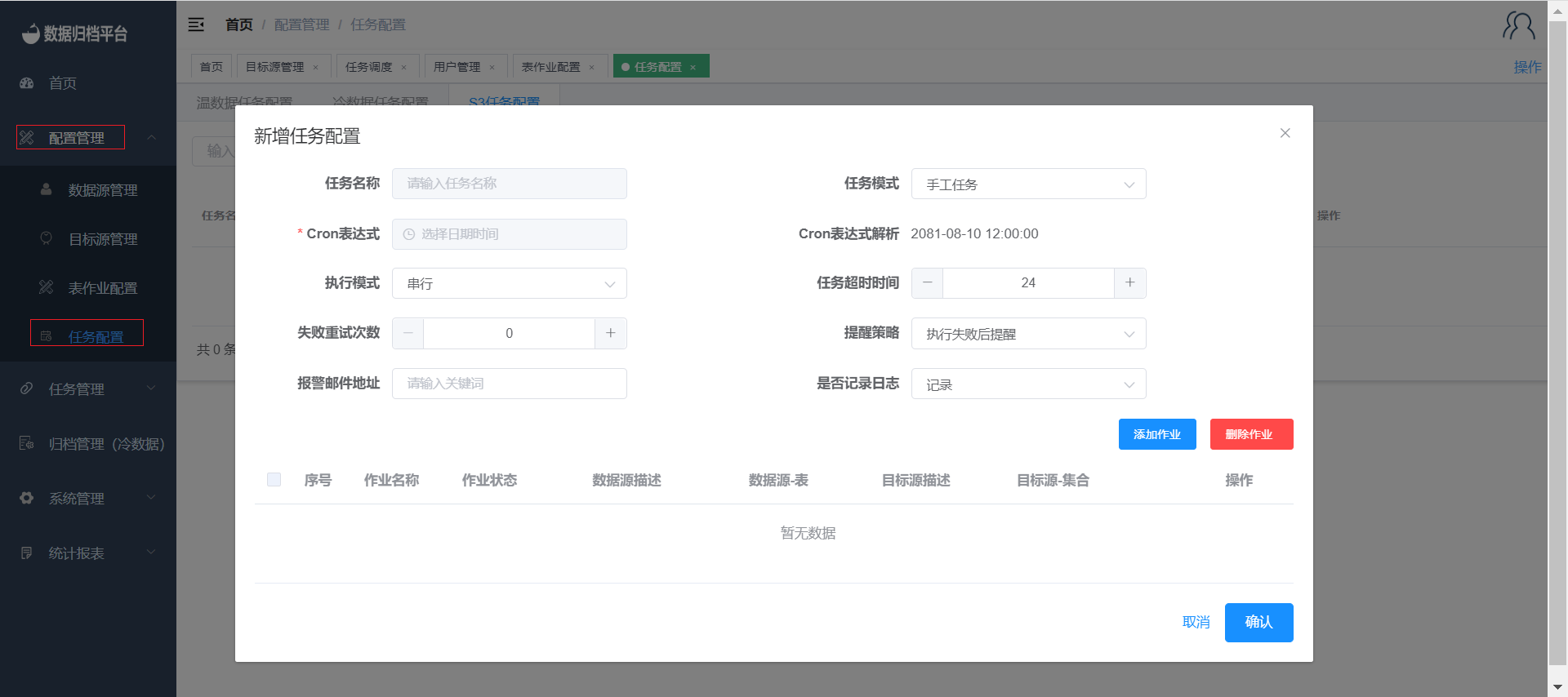Expand the 统计报表 sidebar menu
The height and width of the screenshot is (697, 1568).
[151, 553]
